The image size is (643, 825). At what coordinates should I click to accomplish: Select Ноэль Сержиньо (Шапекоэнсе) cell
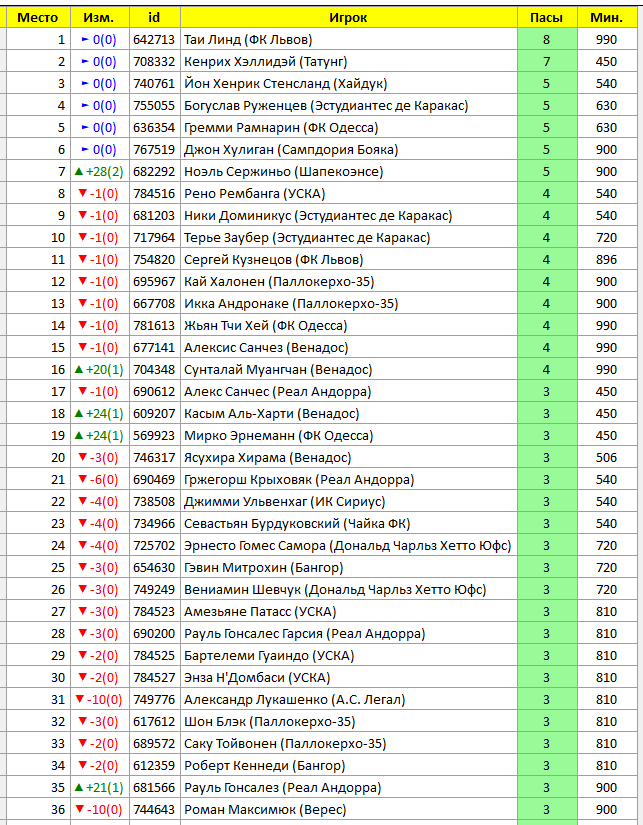(x=349, y=172)
